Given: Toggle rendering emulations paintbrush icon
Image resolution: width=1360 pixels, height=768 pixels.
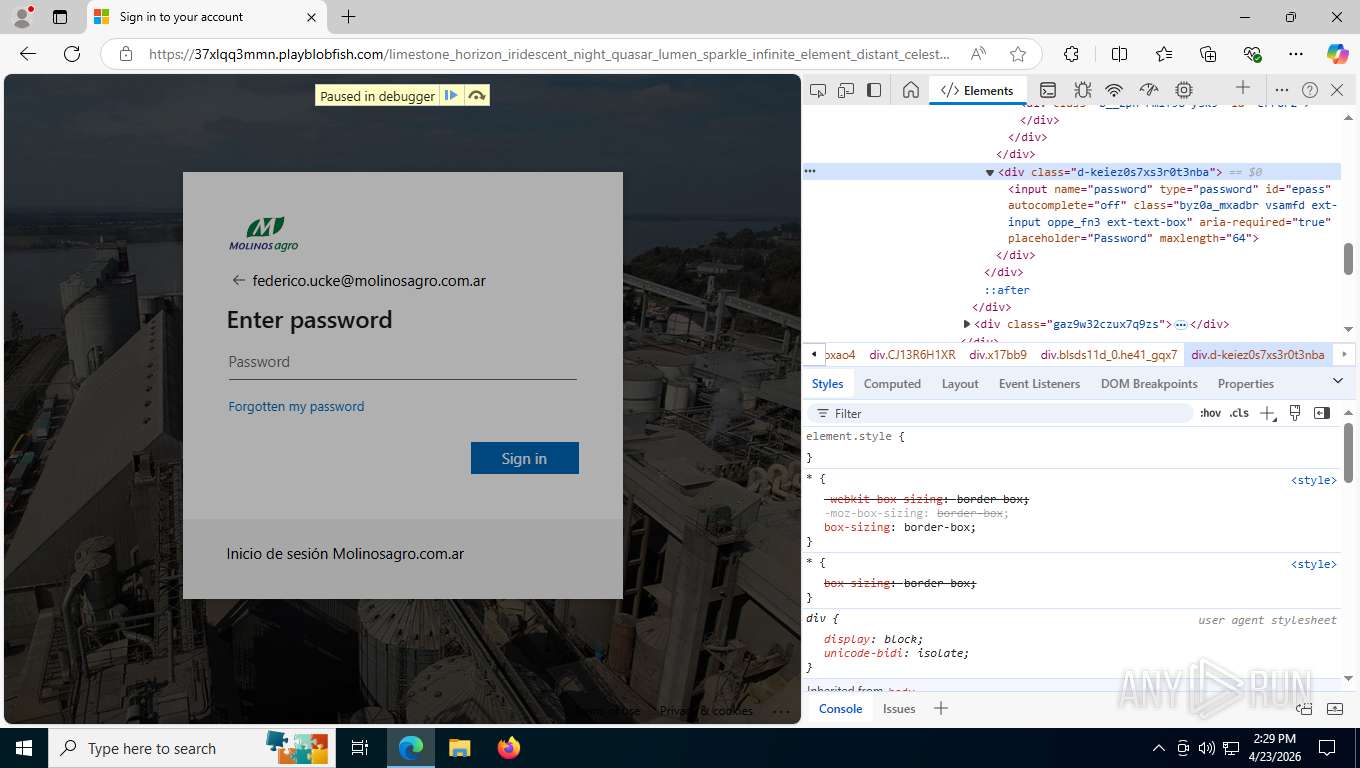Looking at the screenshot, I should coord(1295,413).
